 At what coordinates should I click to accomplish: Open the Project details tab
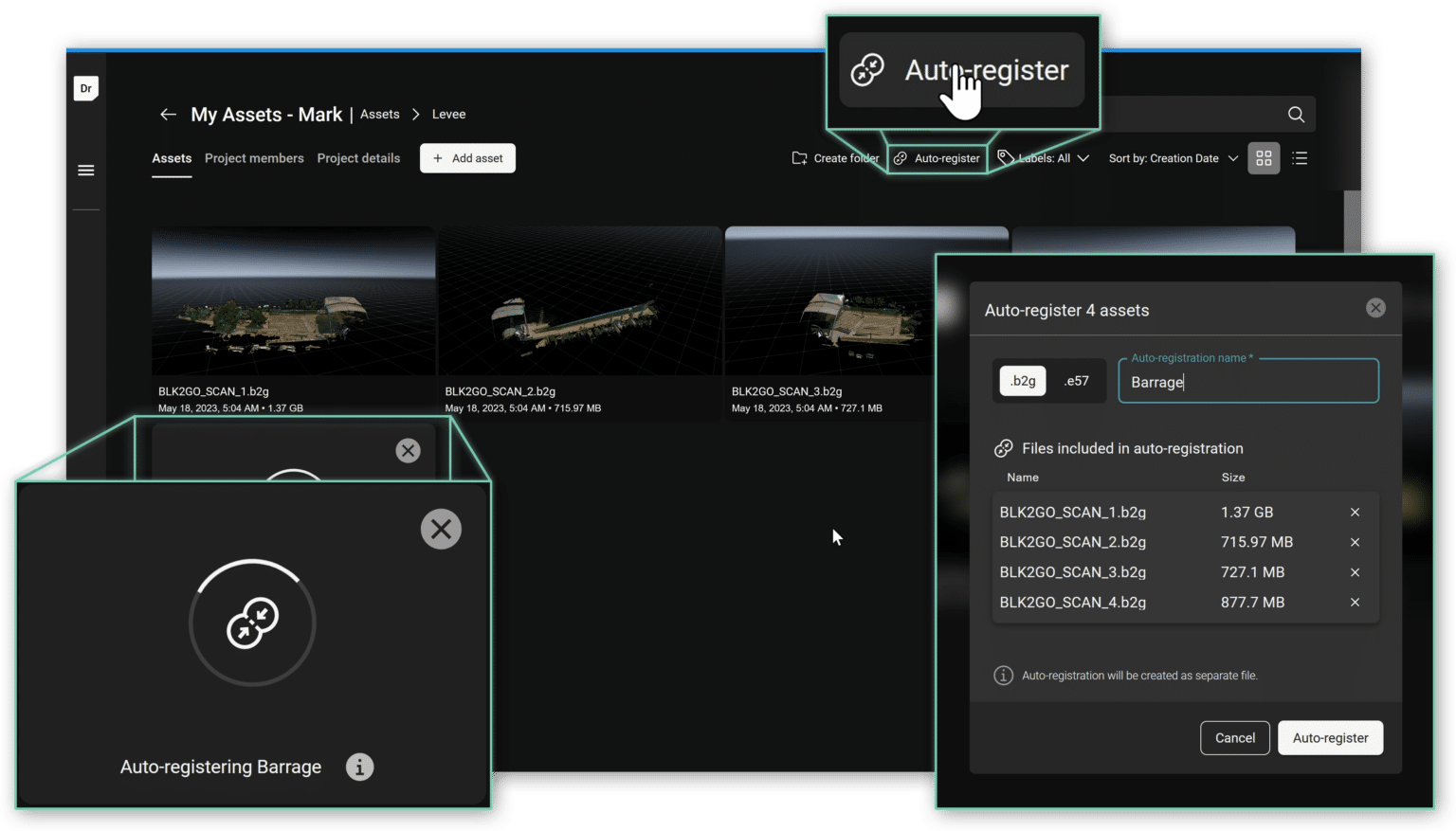tap(358, 158)
